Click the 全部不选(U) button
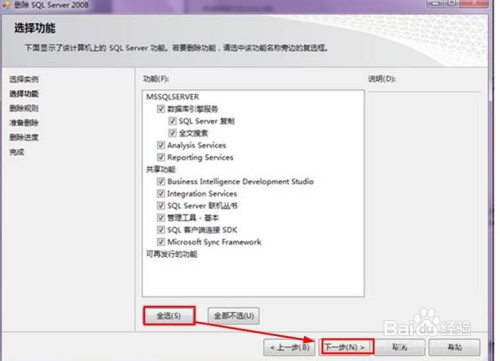 point(234,316)
